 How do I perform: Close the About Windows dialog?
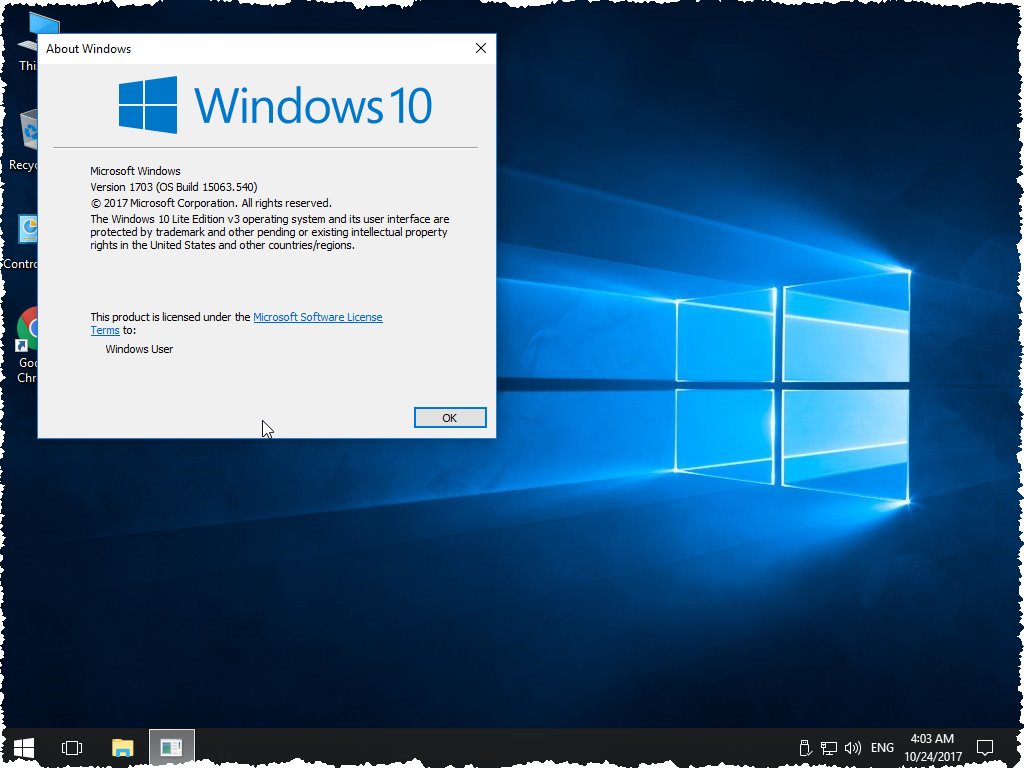pos(481,48)
